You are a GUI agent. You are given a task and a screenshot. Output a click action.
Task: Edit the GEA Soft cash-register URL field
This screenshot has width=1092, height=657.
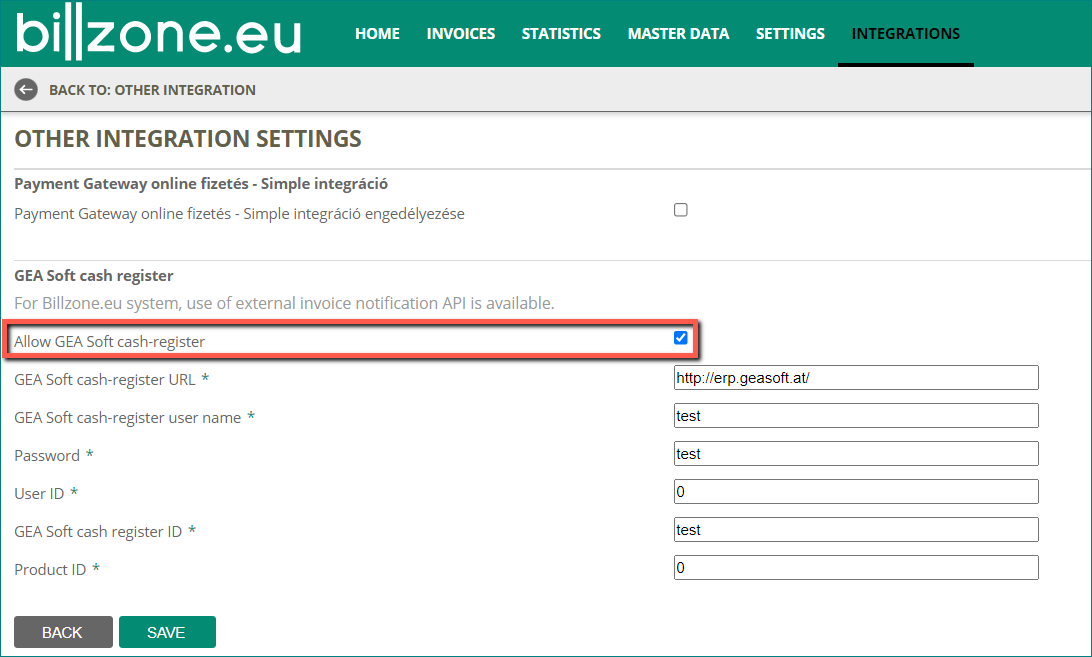(x=856, y=378)
